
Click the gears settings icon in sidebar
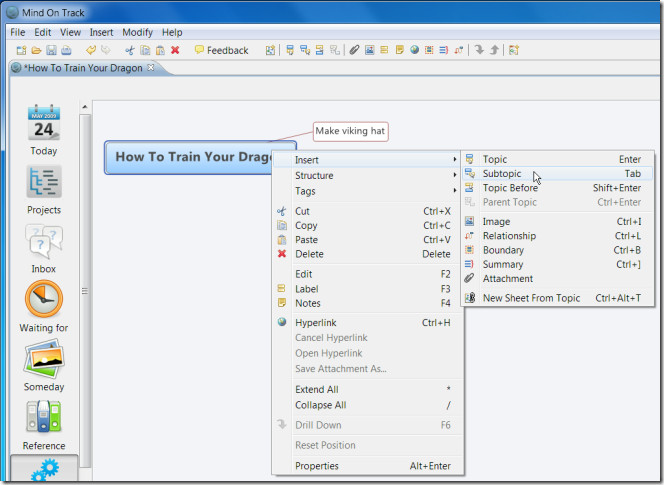pos(44,469)
